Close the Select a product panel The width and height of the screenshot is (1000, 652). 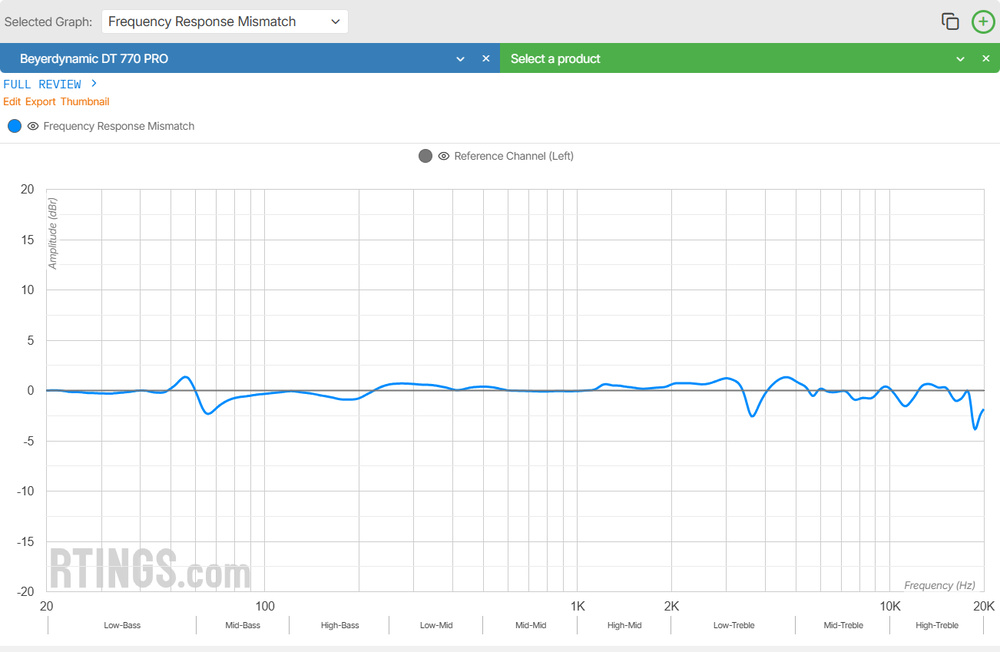985,59
